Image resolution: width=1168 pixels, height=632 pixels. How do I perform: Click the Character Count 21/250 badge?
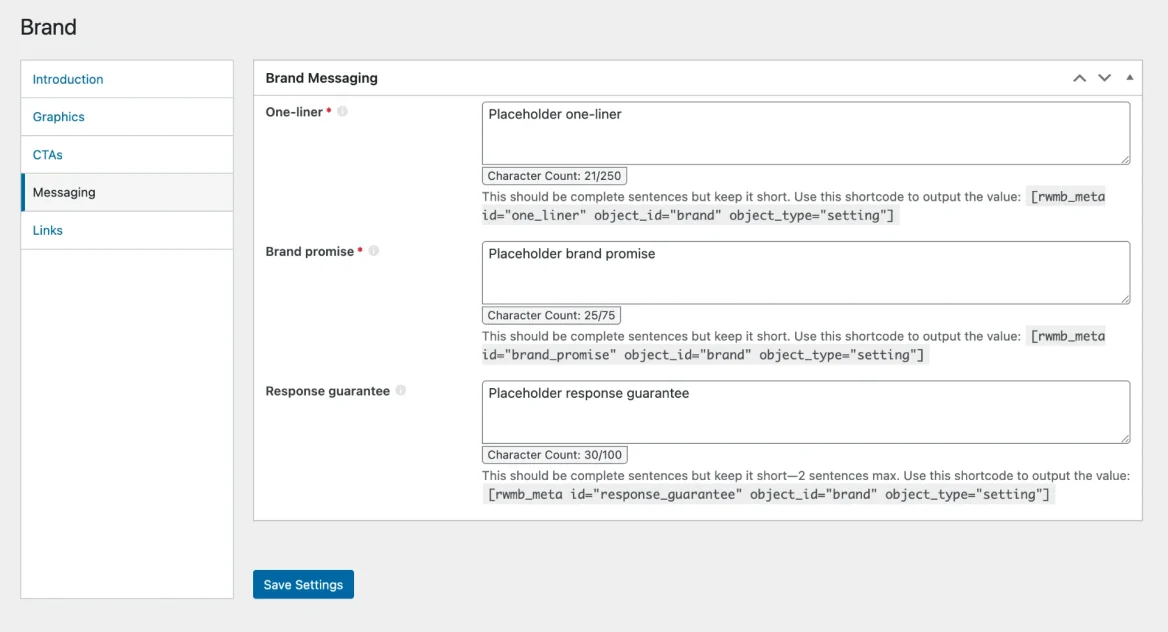click(x=554, y=175)
